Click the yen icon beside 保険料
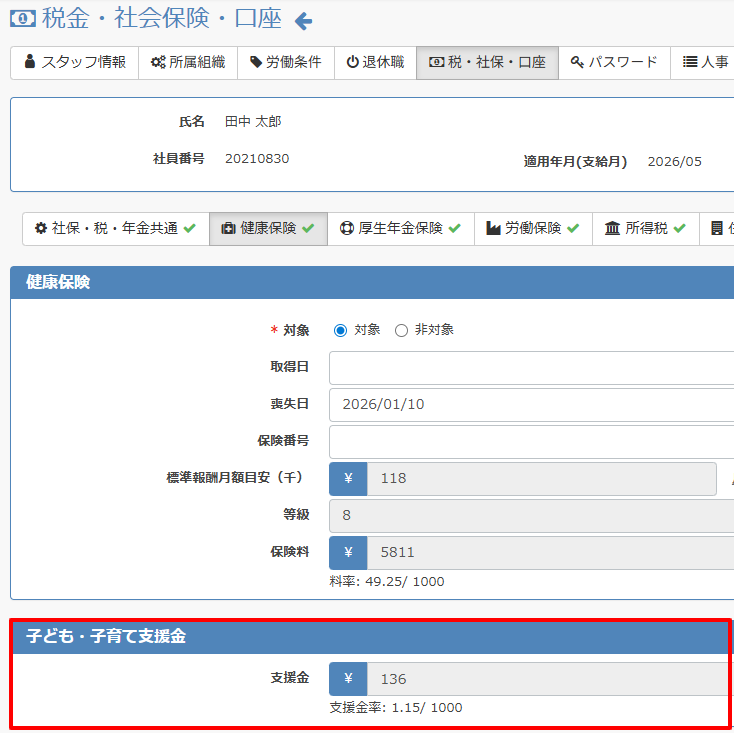The height and width of the screenshot is (733, 734). [x=348, y=552]
